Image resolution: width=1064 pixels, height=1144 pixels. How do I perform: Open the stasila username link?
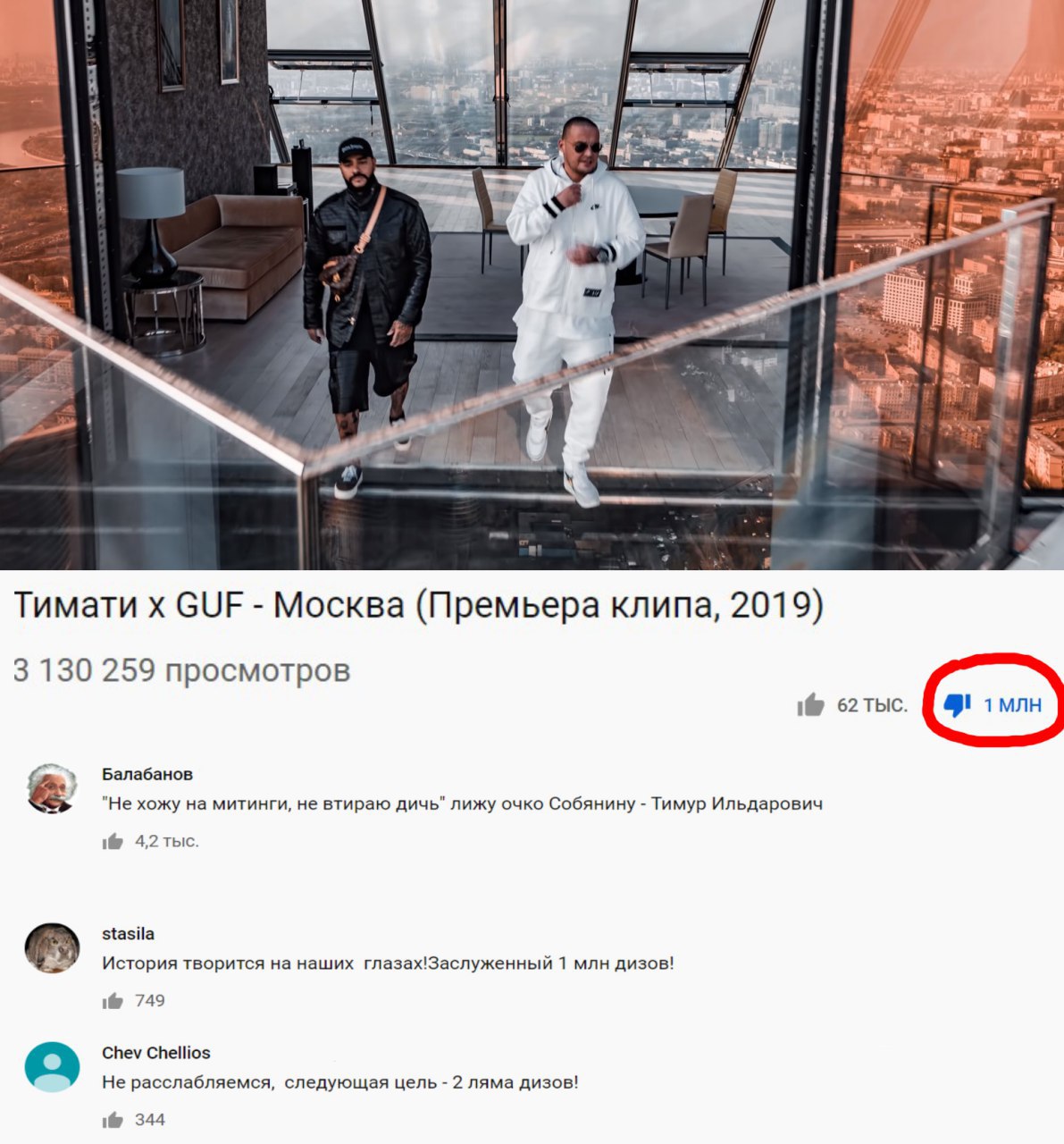tap(128, 934)
